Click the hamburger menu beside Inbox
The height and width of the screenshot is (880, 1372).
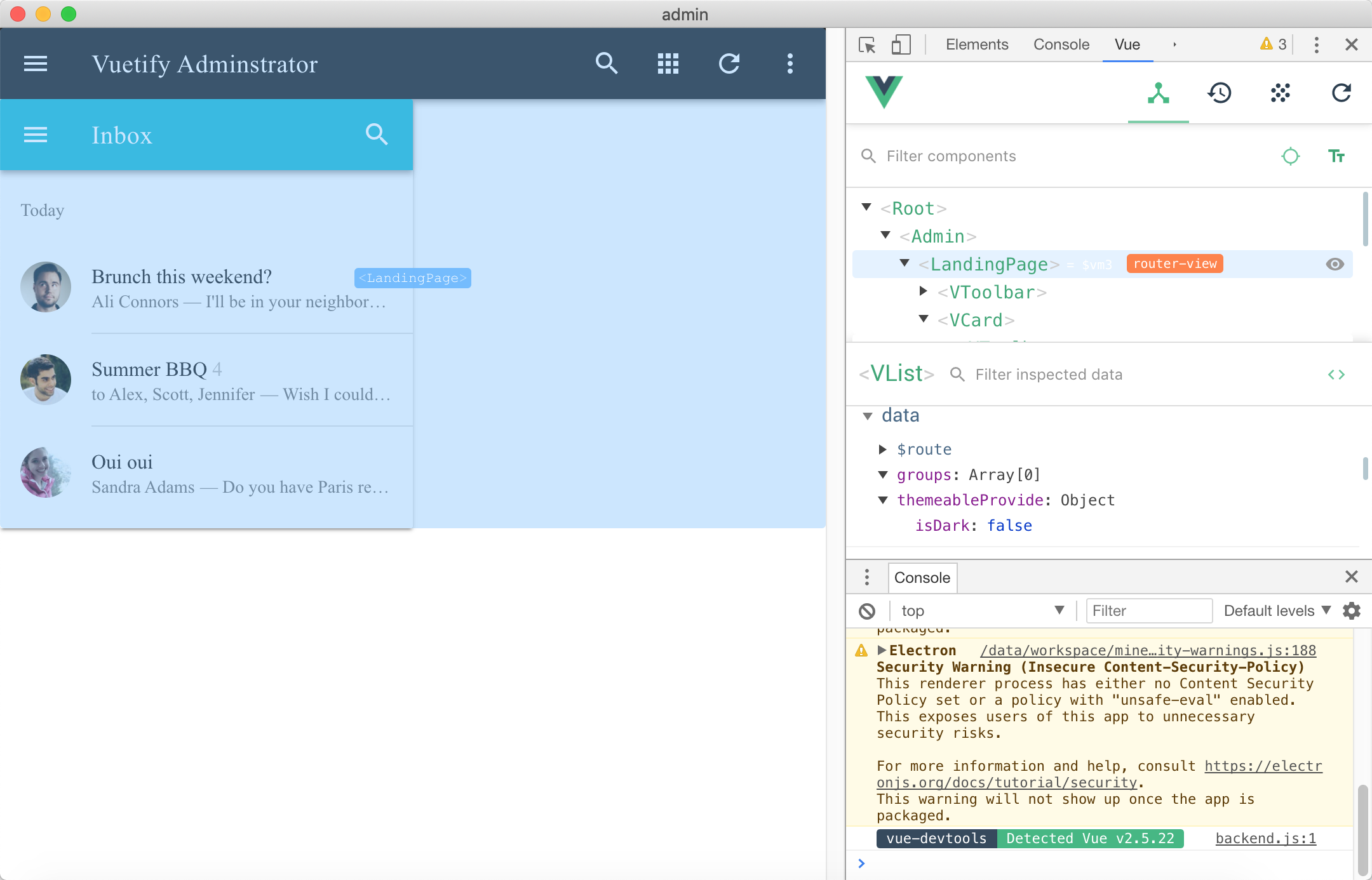click(x=36, y=135)
